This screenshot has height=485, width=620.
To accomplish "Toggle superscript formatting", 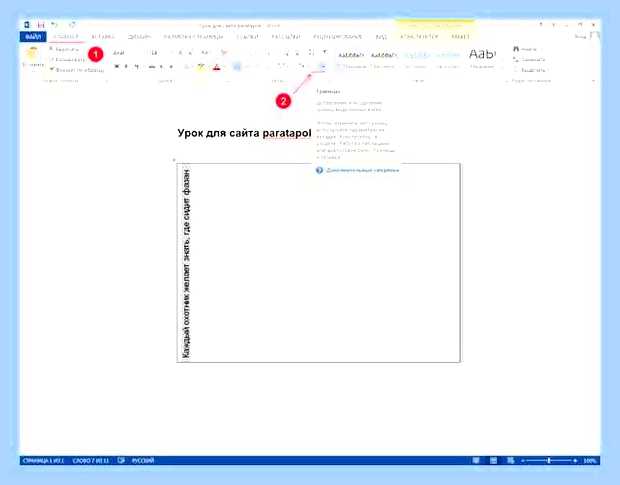I will pos(171,67).
